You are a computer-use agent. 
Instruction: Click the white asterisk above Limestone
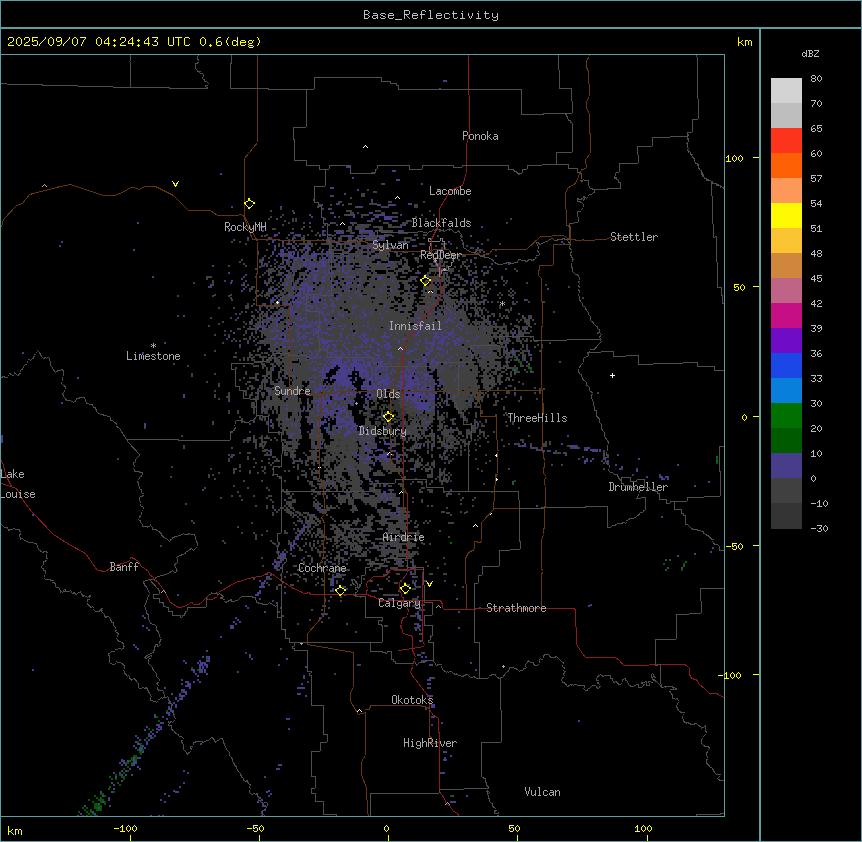click(x=153, y=346)
